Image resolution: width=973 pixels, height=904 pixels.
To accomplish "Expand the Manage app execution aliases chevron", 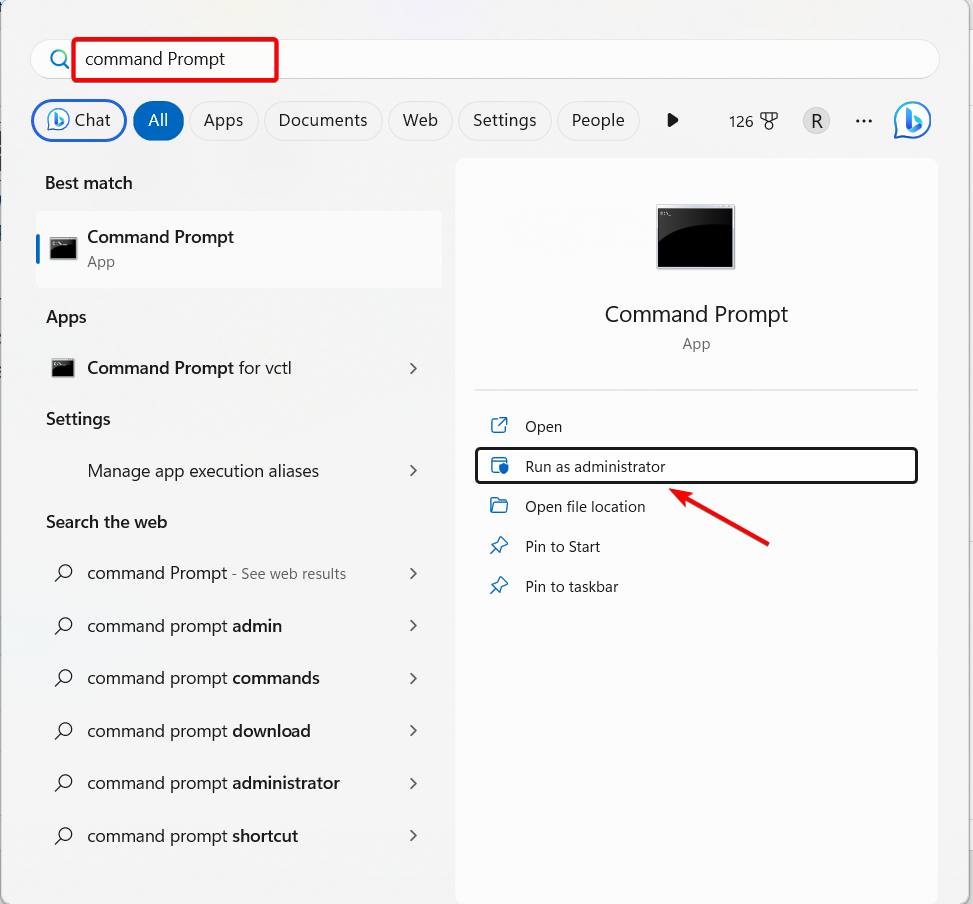I will tap(413, 471).
